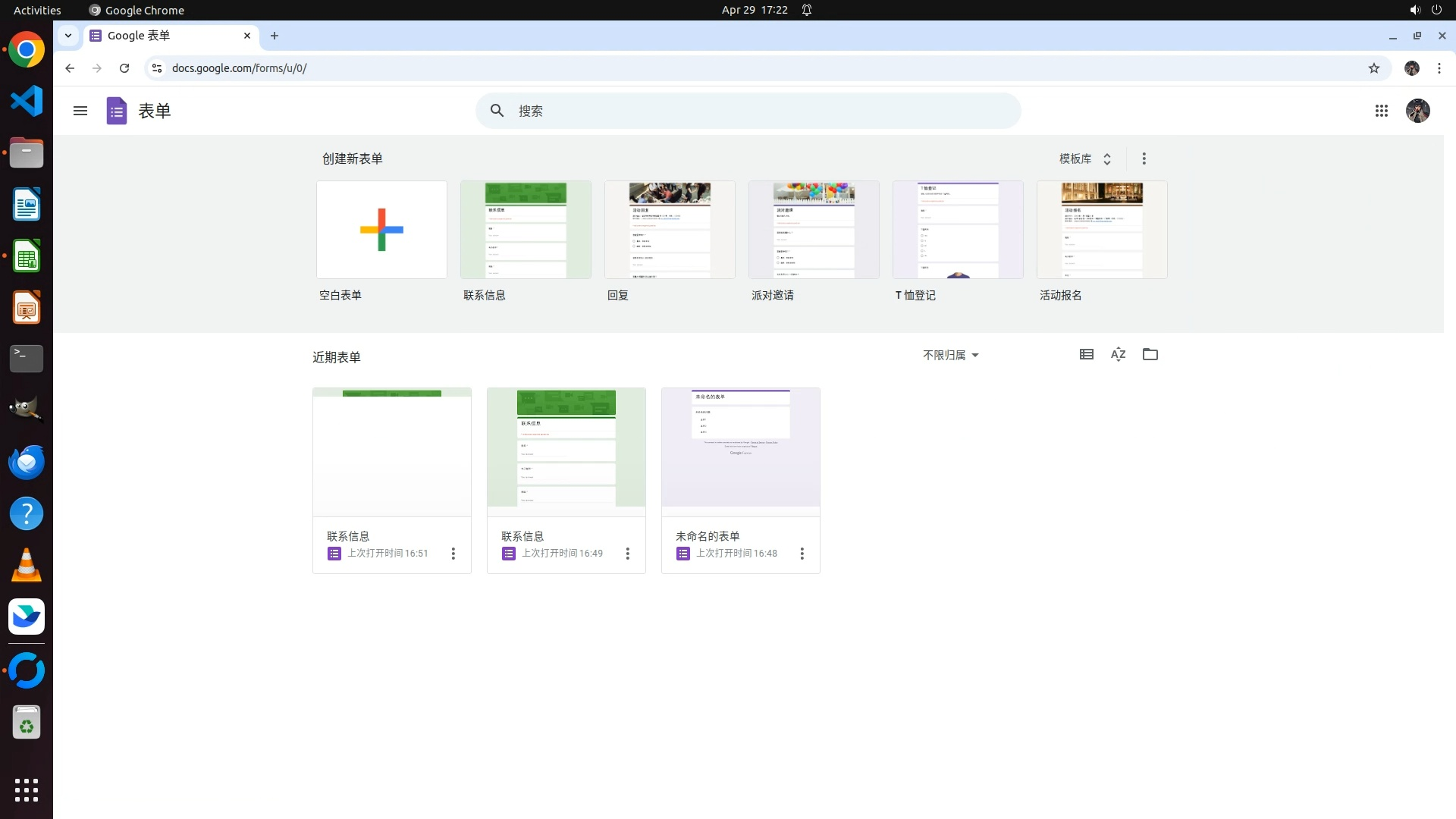Viewport: 1456px width, 819px height.
Task: Open the owner filter dropdown 不限归属
Action: coord(950,355)
